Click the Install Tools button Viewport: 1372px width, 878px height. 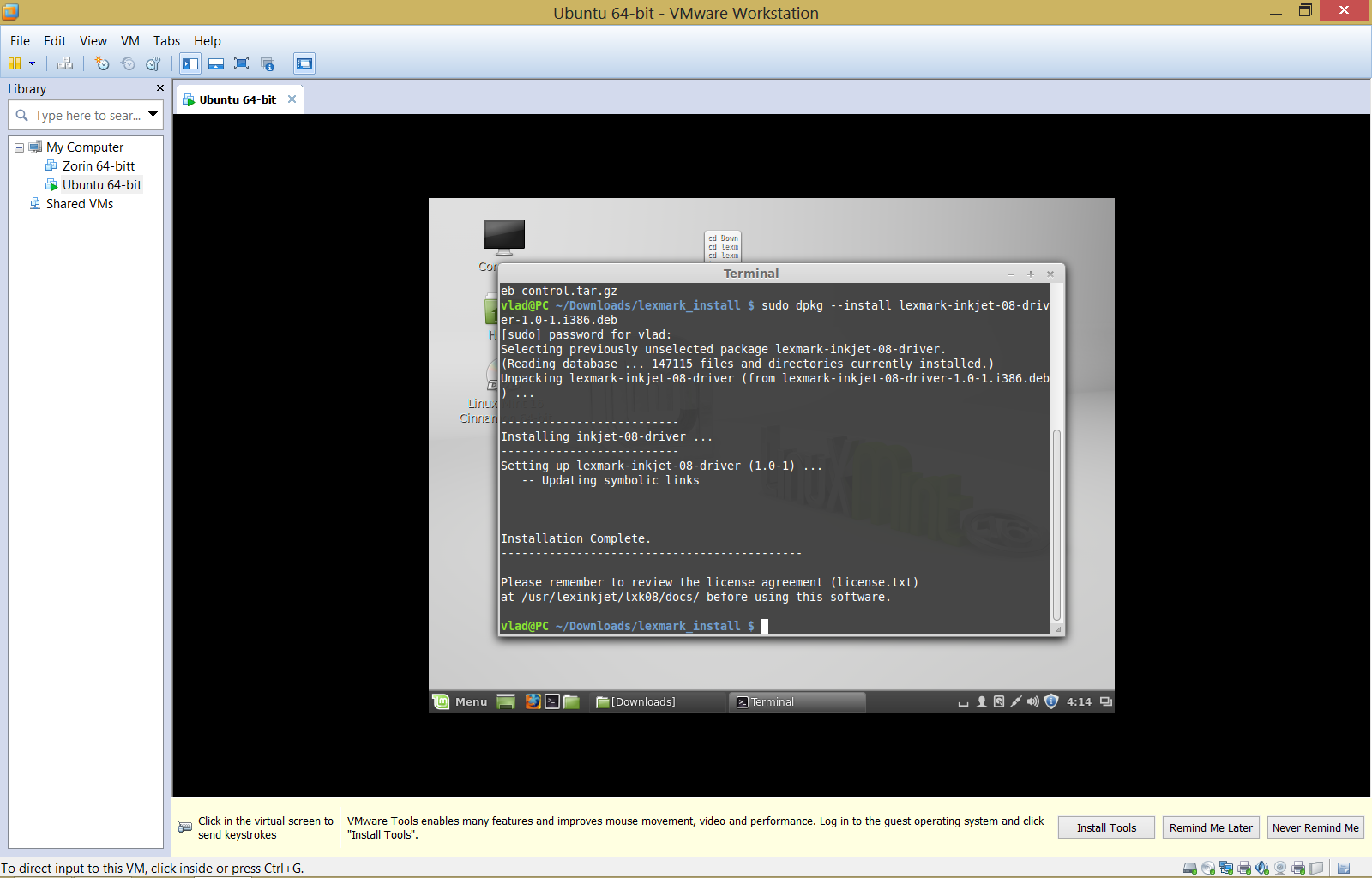(1106, 827)
